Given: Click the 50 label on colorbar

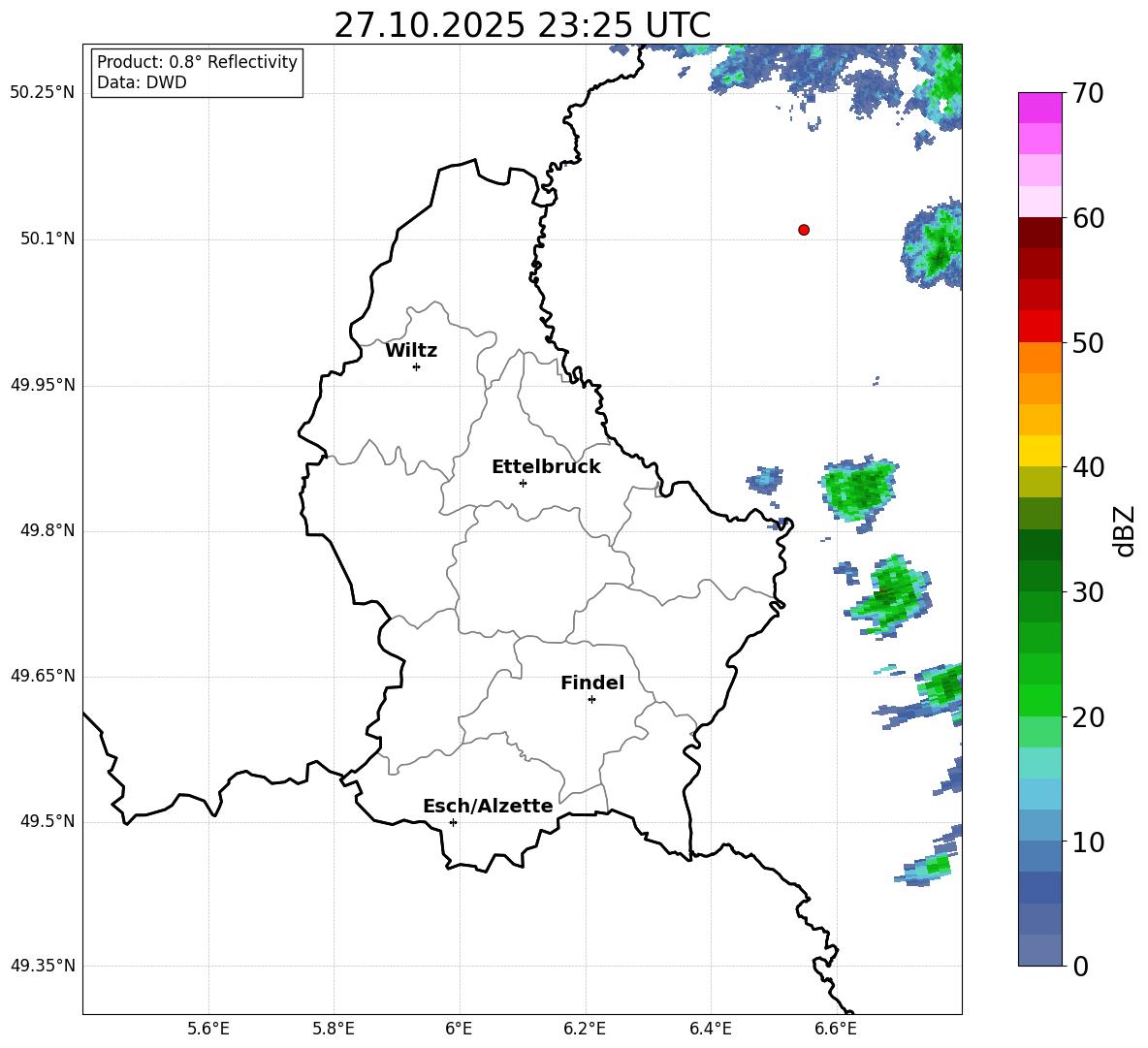Looking at the screenshot, I should pyautogui.click(x=1088, y=342).
